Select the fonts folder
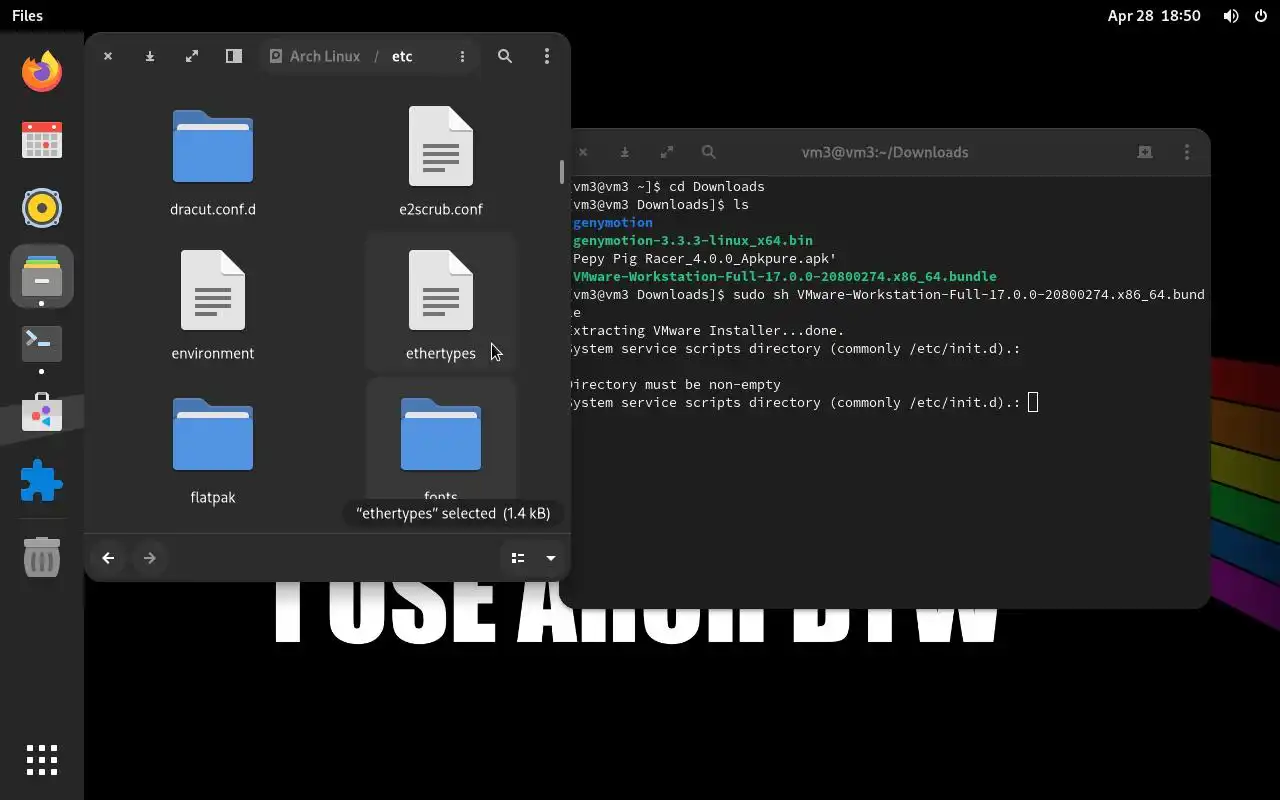 pyautogui.click(x=441, y=440)
